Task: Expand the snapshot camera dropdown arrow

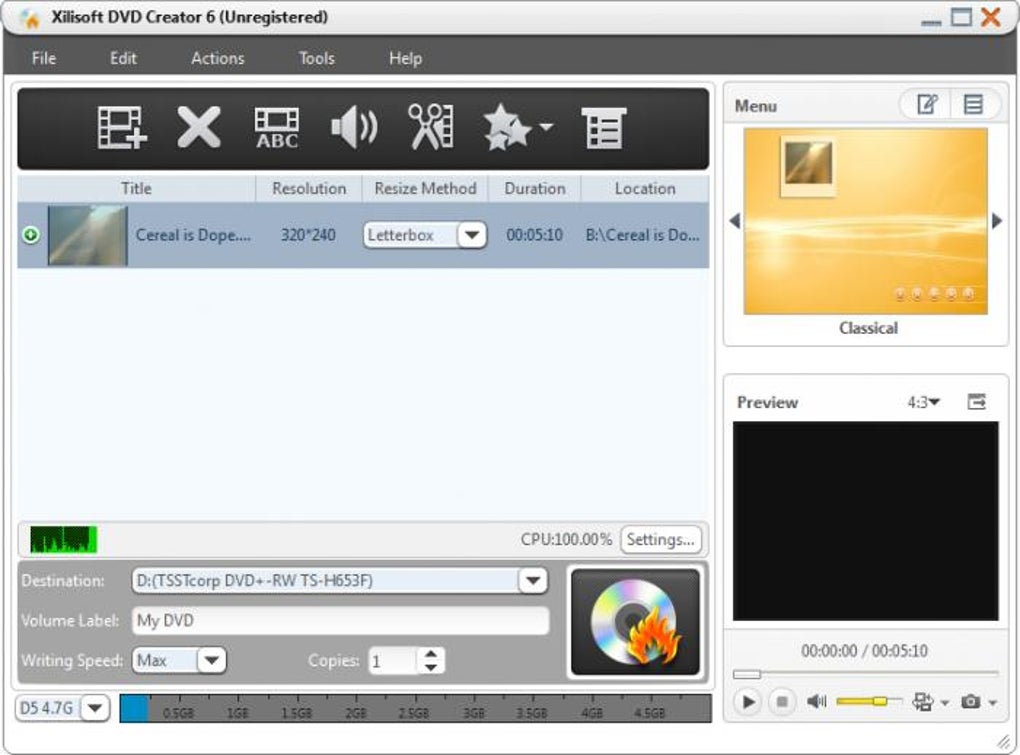Action: coord(993,703)
